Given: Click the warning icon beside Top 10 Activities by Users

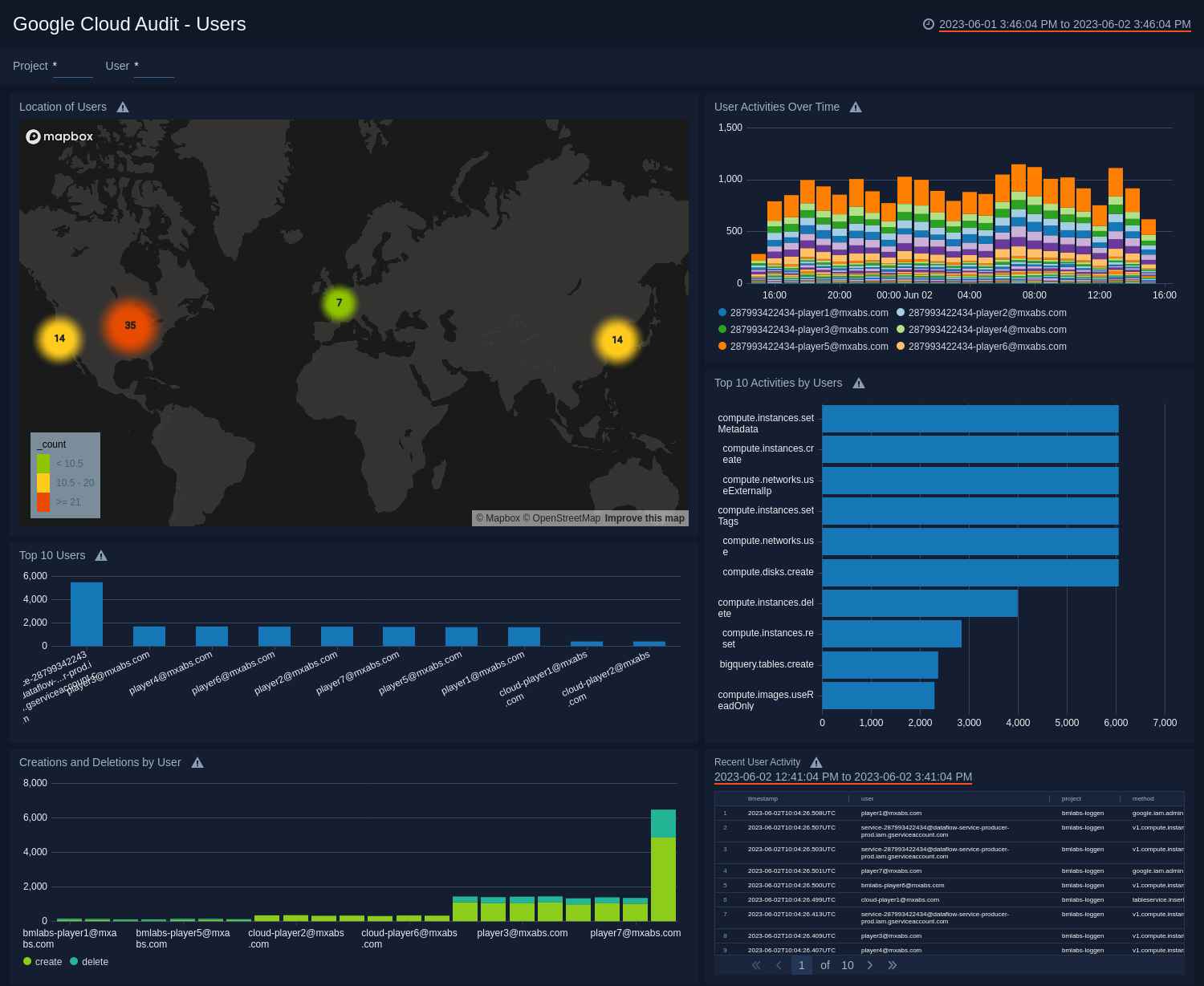Looking at the screenshot, I should (858, 383).
